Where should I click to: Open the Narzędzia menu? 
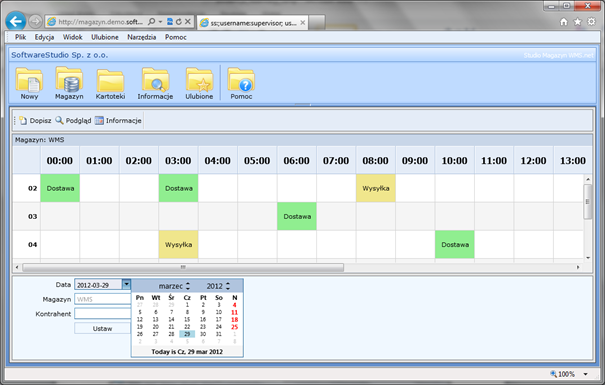[x=142, y=37]
